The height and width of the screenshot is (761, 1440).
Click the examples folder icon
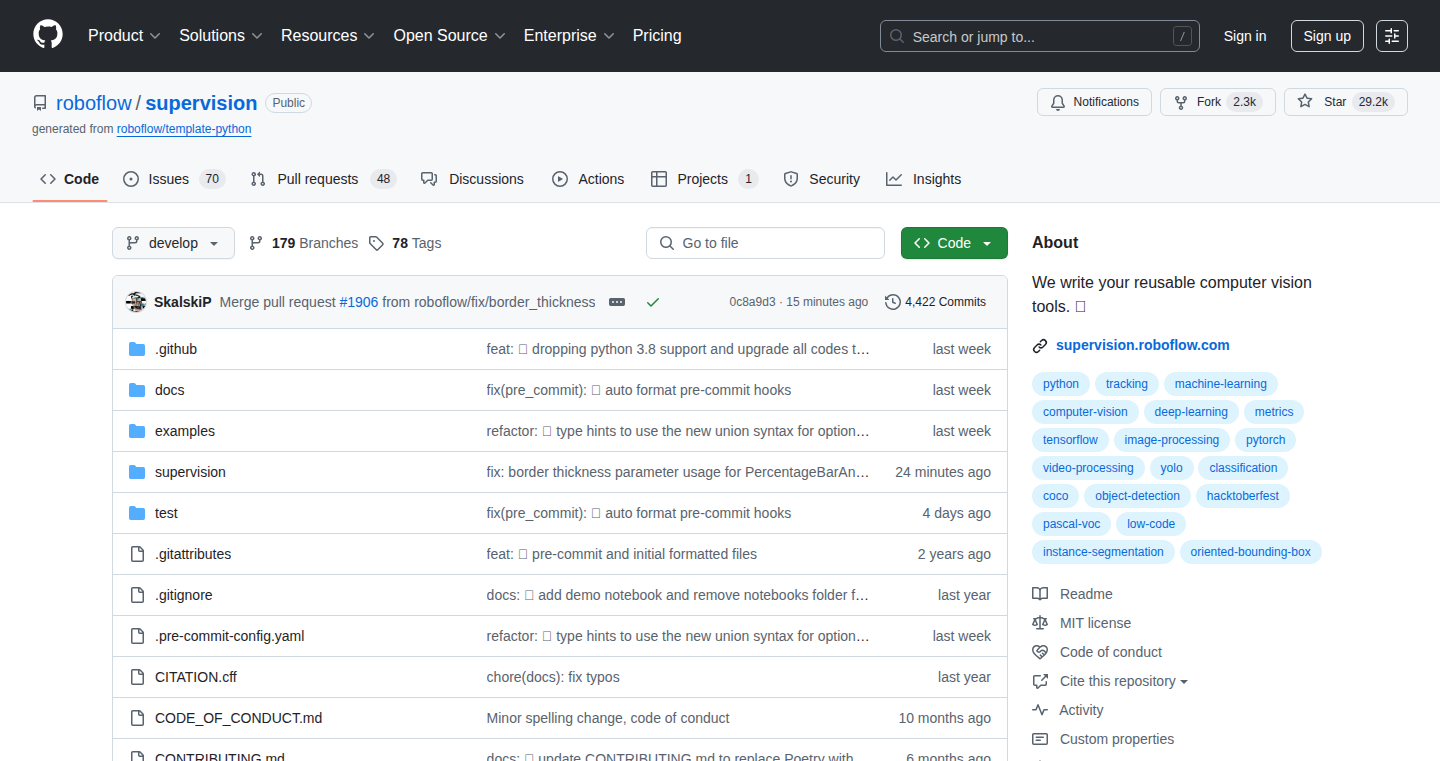point(137,431)
